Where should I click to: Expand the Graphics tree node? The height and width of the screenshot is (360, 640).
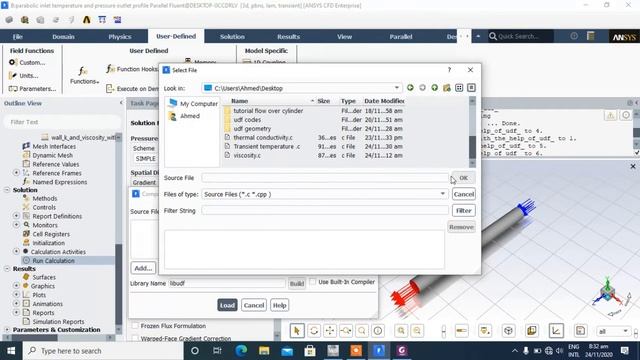coord(16,286)
